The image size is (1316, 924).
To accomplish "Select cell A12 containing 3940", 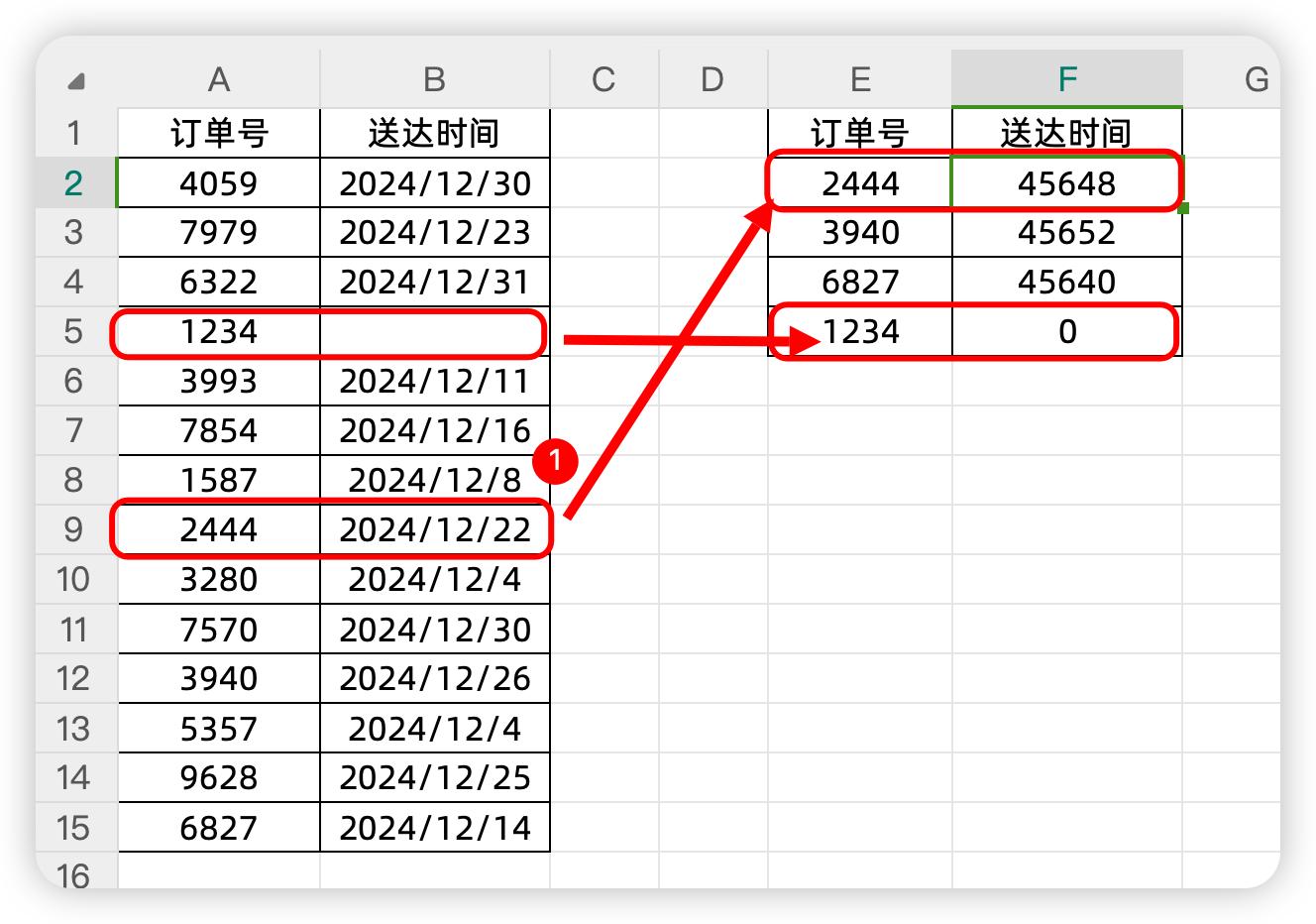I will click(x=219, y=678).
